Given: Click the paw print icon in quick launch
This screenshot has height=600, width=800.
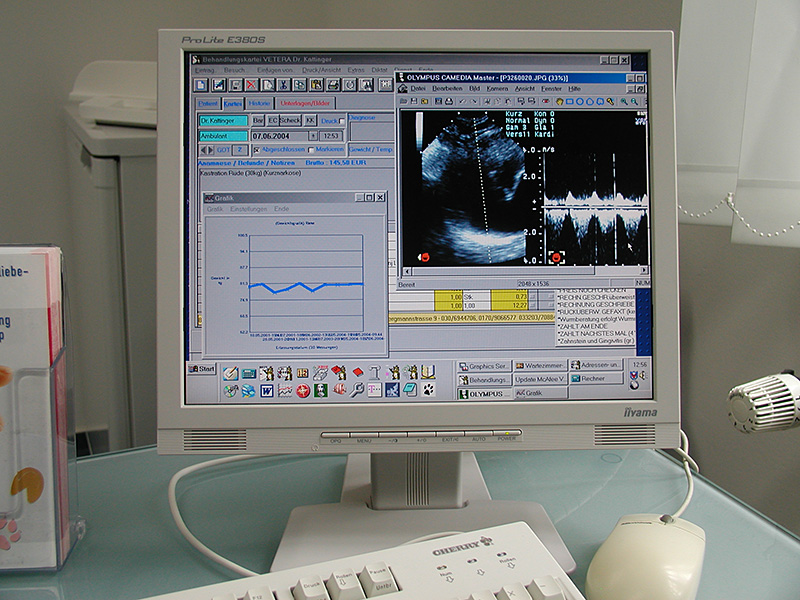Looking at the screenshot, I should [428, 390].
